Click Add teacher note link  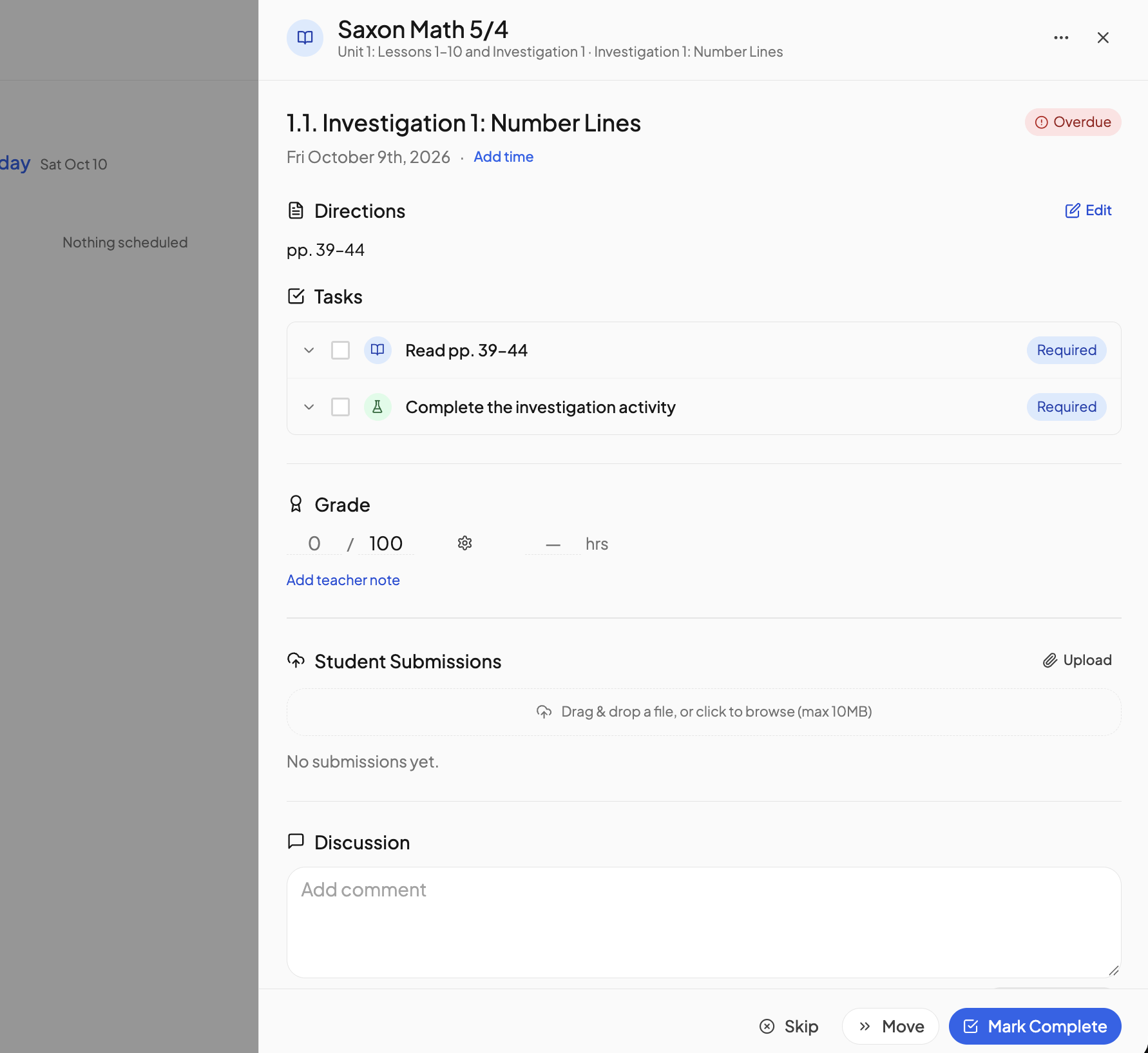click(x=343, y=580)
